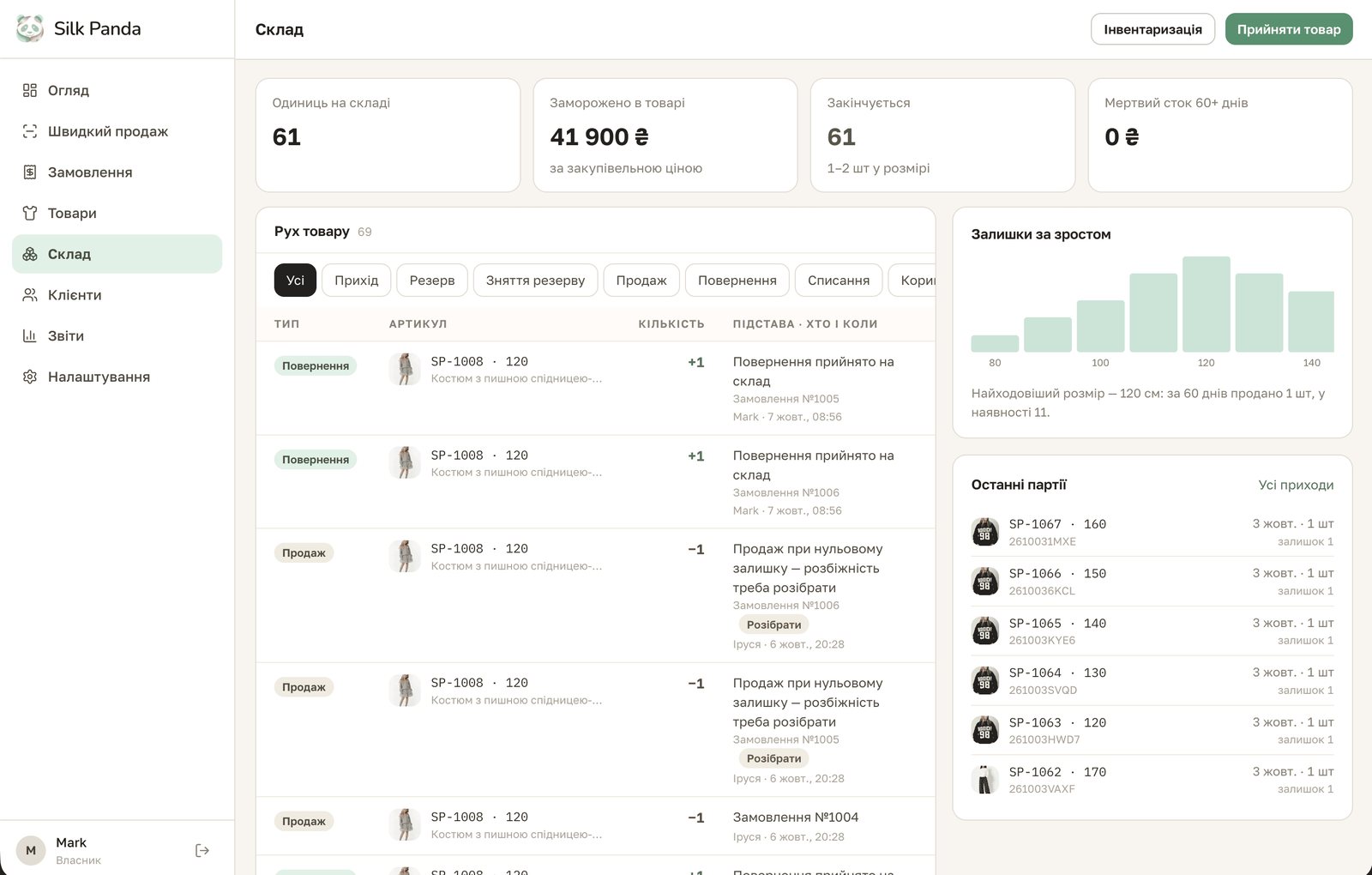Open SP-1067 batch product thumbnail

click(985, 532)
